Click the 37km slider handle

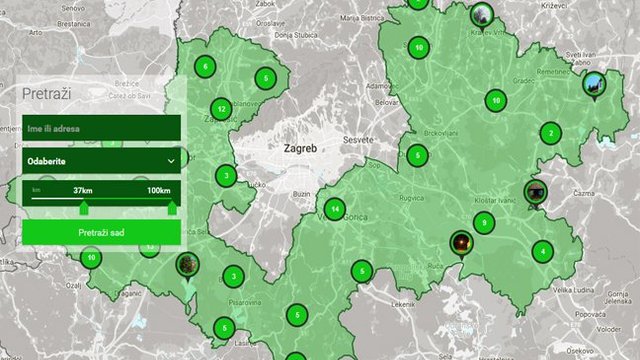pos(84,207)
